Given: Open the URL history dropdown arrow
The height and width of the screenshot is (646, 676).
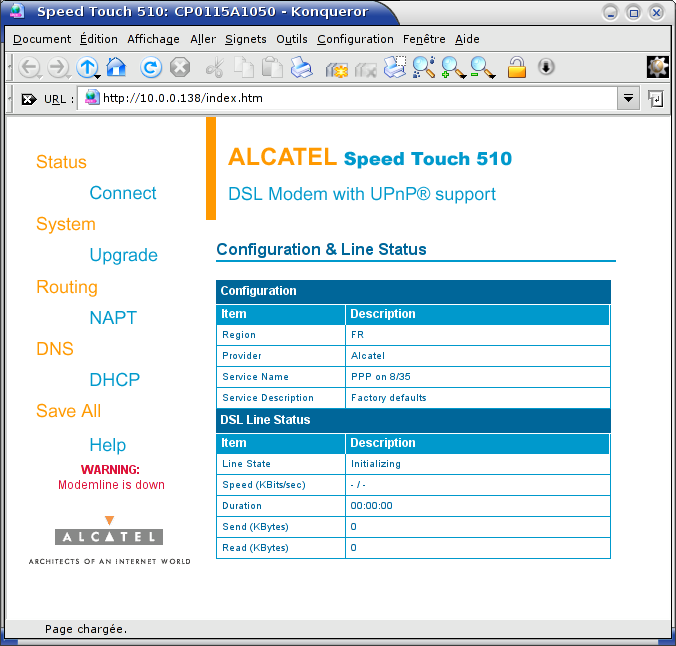Looking at the screenshot, I should pos(628,99).
